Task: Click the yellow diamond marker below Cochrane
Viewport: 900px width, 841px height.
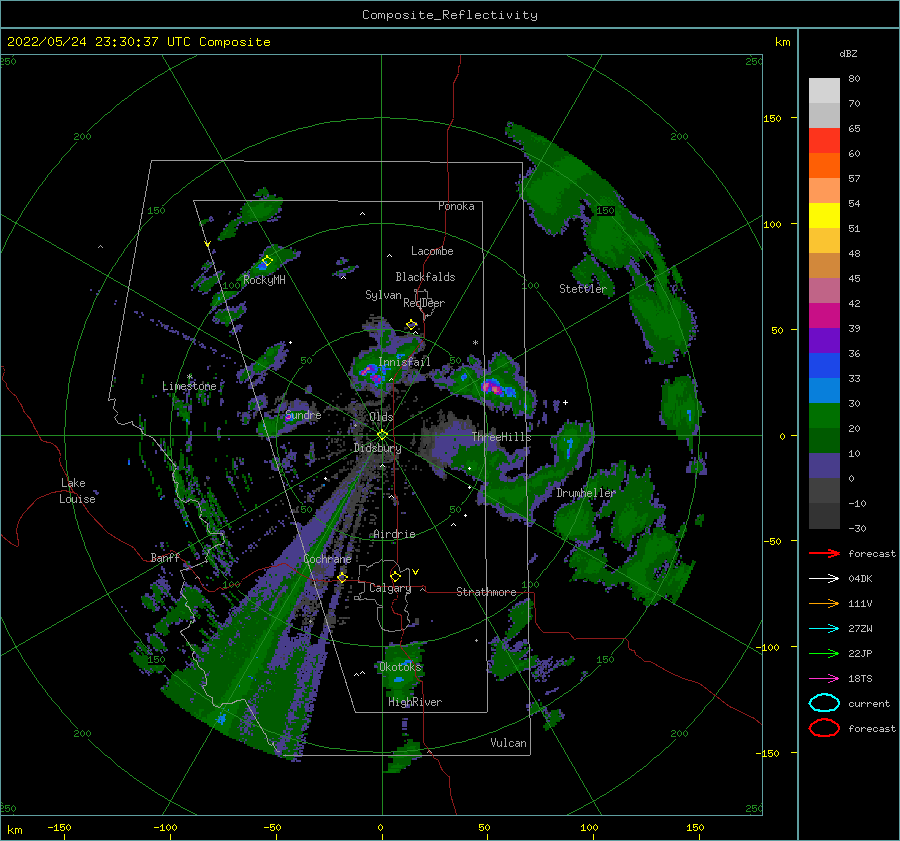Action: [342, 577]
